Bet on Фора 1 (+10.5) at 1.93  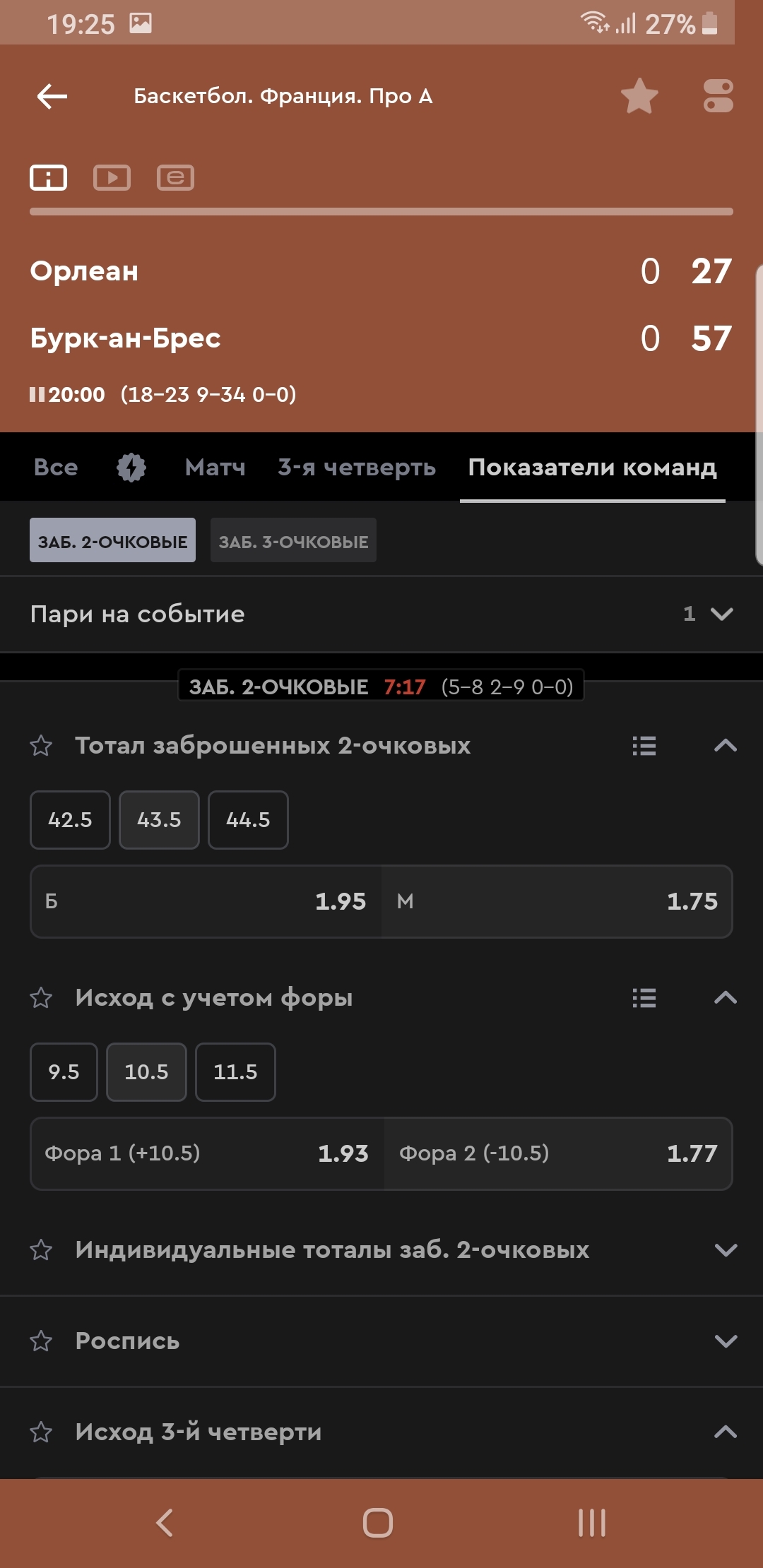tap(207, 1153)
